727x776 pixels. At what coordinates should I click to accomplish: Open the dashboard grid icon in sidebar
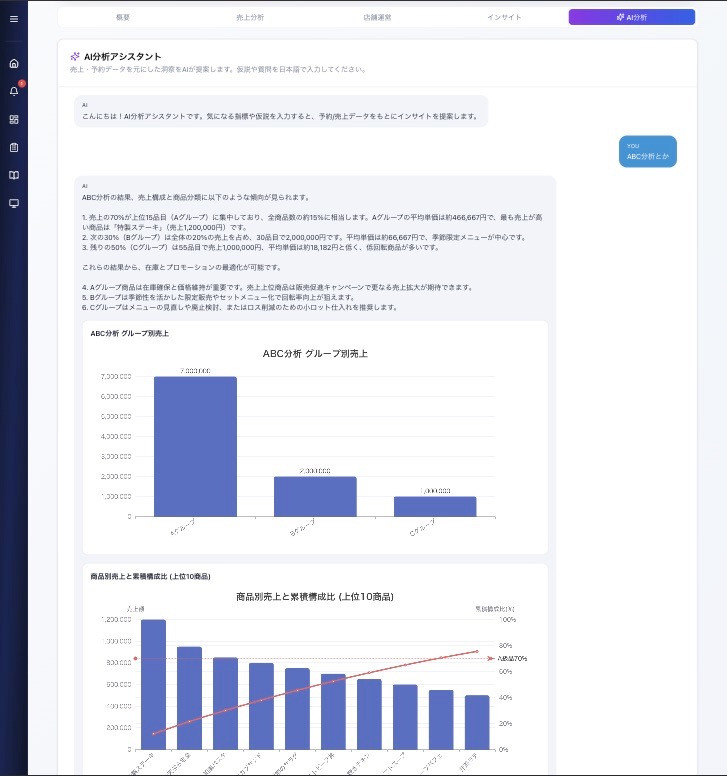(14, 119)
